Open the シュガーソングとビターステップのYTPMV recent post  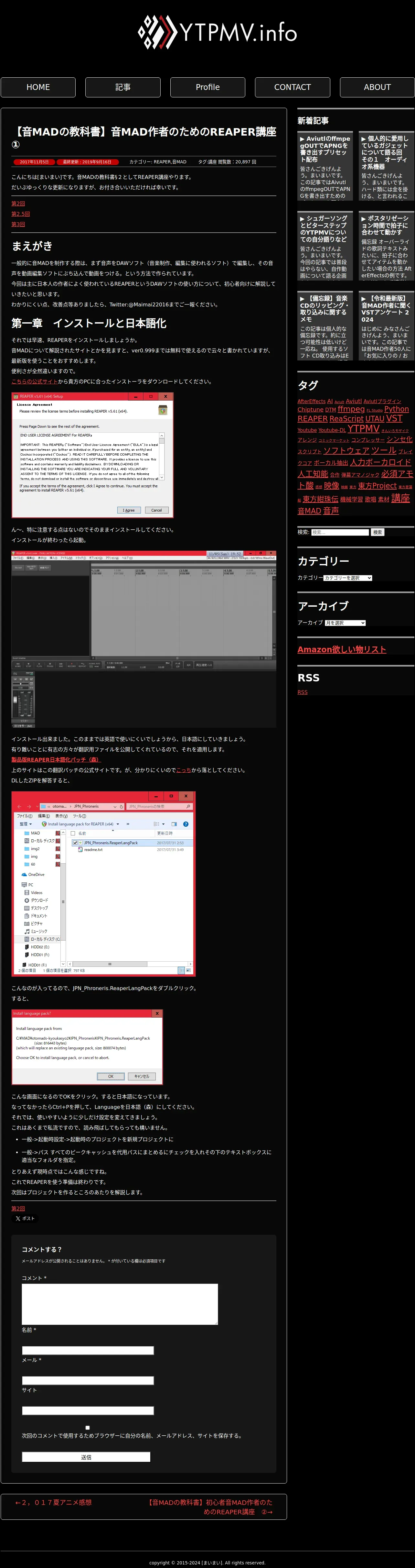pyautogui.click(x=325, y=246)
